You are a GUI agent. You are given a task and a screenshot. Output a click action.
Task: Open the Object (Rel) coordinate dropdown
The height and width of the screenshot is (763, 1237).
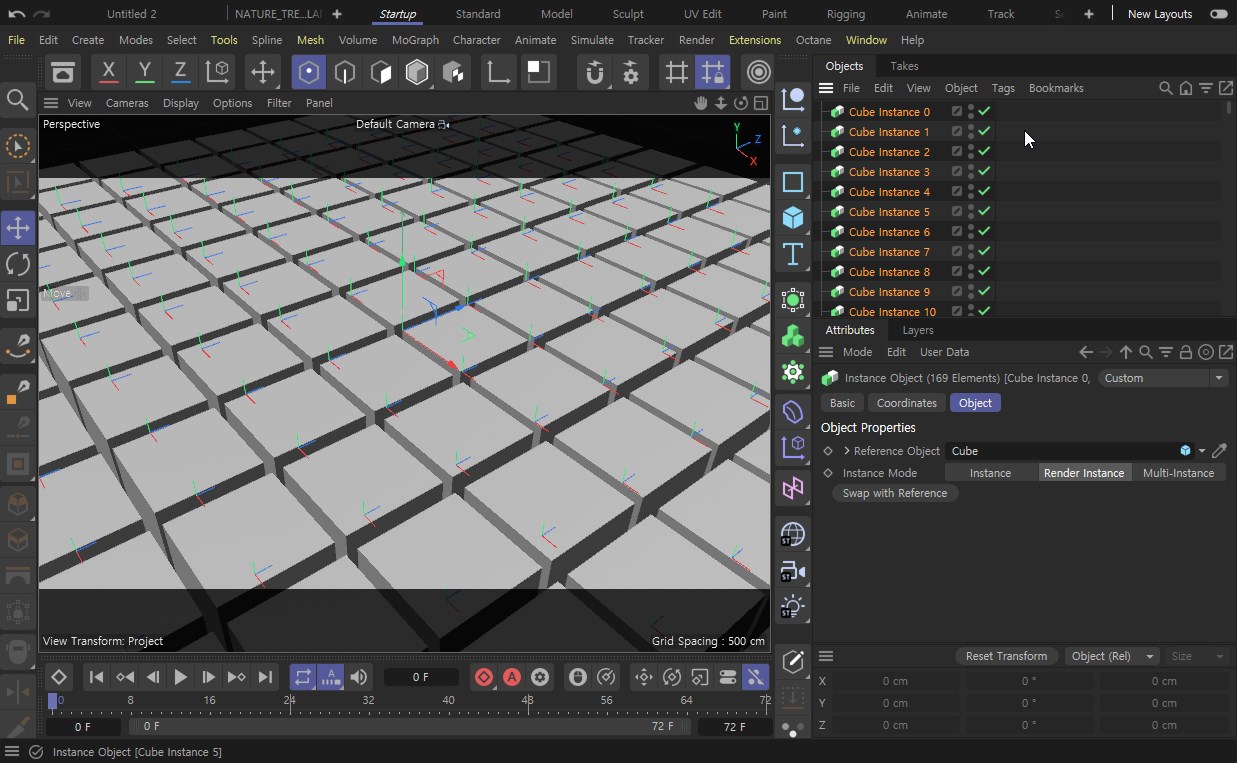tap(1111, 656)
